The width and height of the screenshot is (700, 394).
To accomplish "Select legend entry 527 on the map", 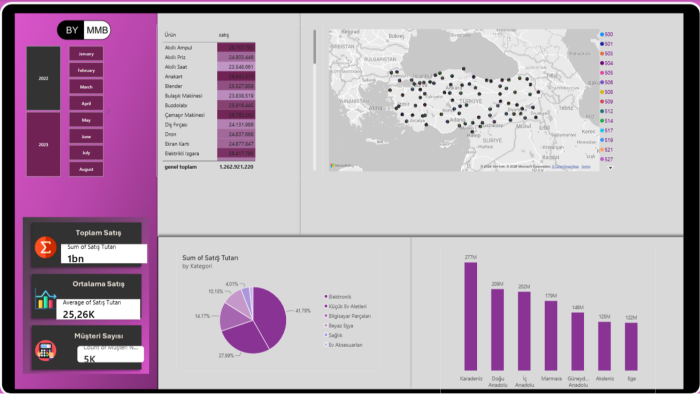I will (x=606, y=159).
